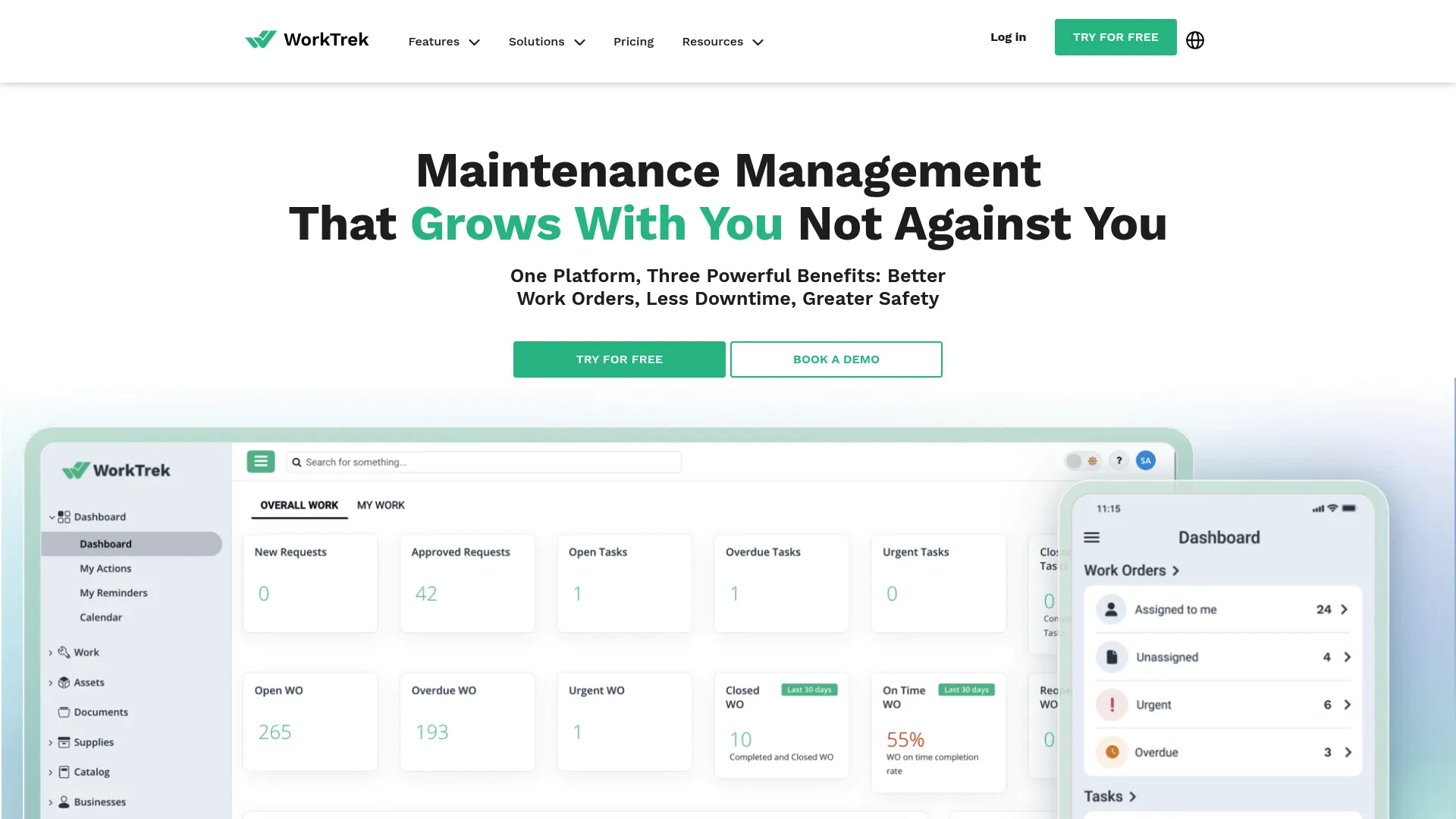Click the Businesses person icon in sidebar

click(64, 802)
